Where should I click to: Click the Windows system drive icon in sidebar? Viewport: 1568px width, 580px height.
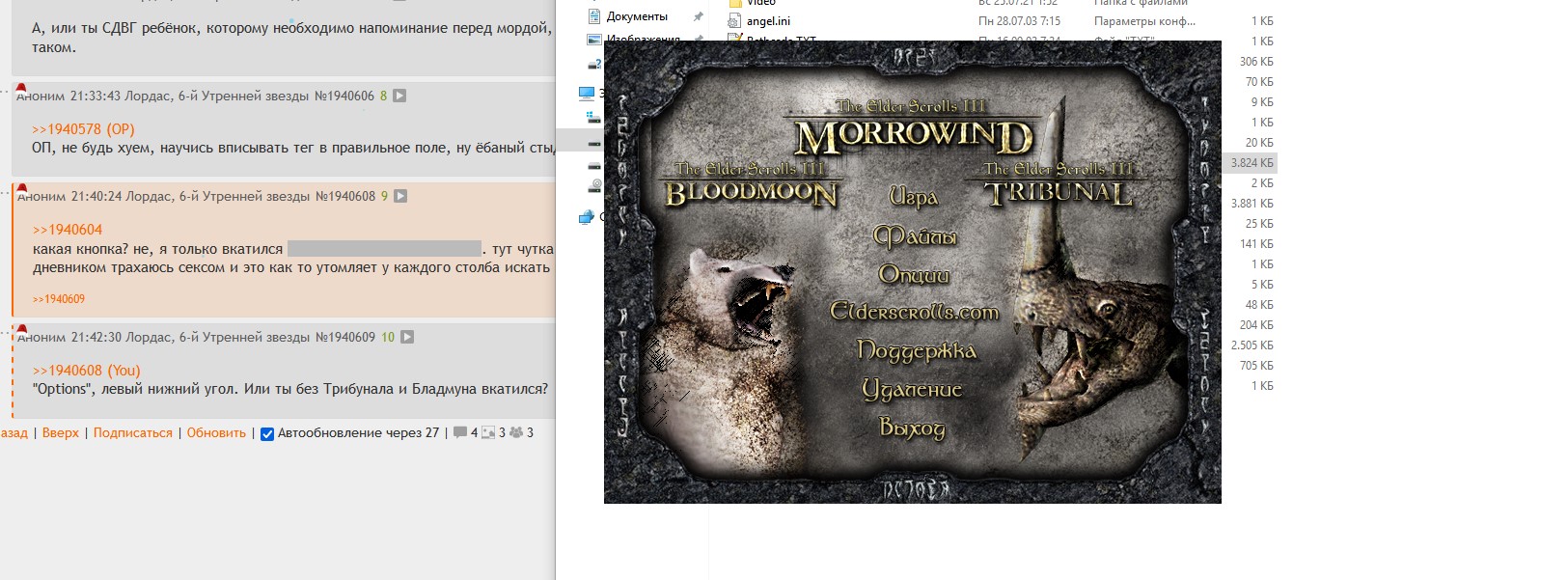(x=594, y=118)
